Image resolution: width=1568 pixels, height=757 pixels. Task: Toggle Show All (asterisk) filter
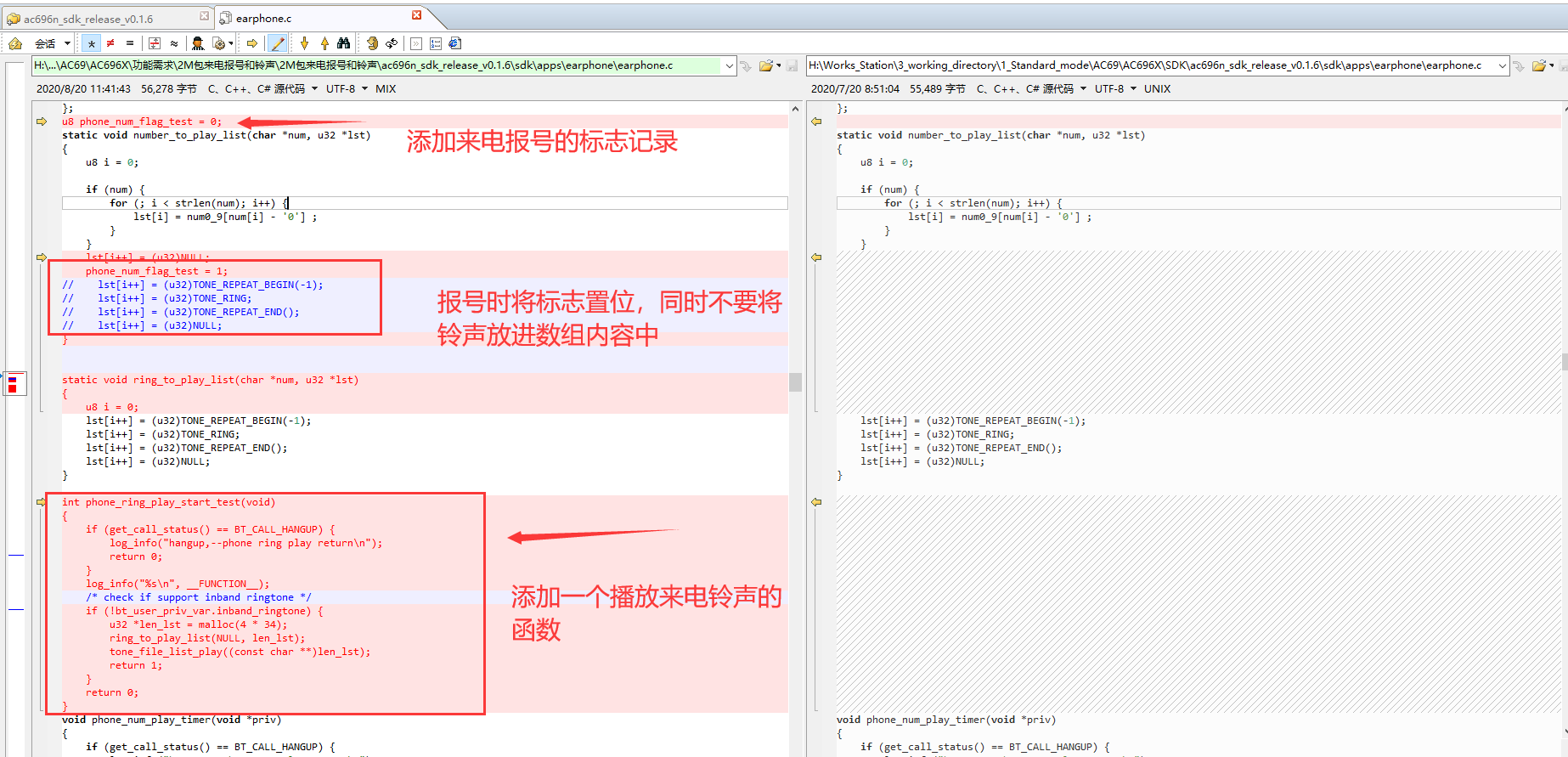91,43
